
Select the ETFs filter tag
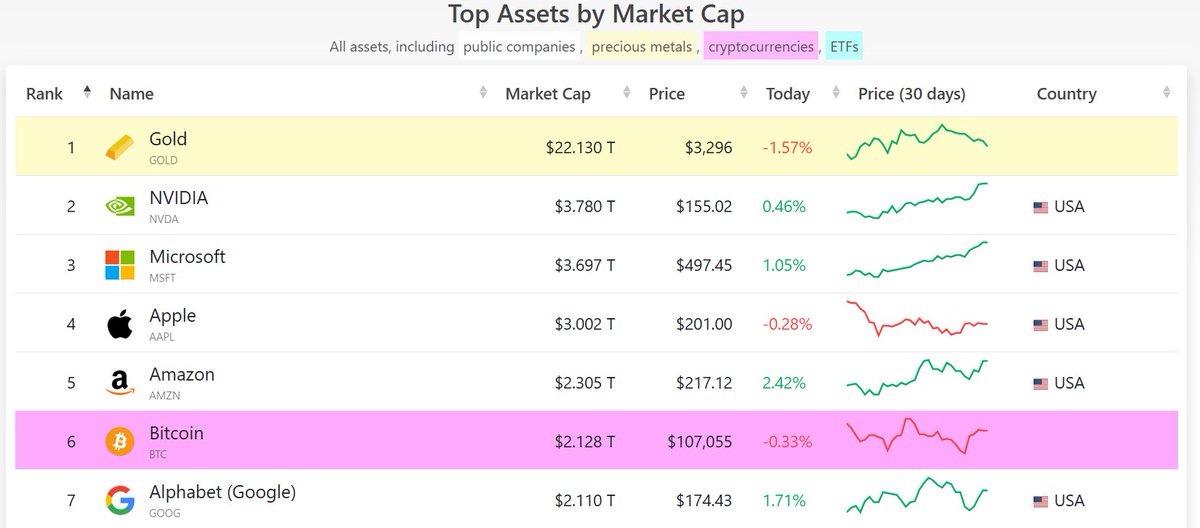[x=844, y=46]
